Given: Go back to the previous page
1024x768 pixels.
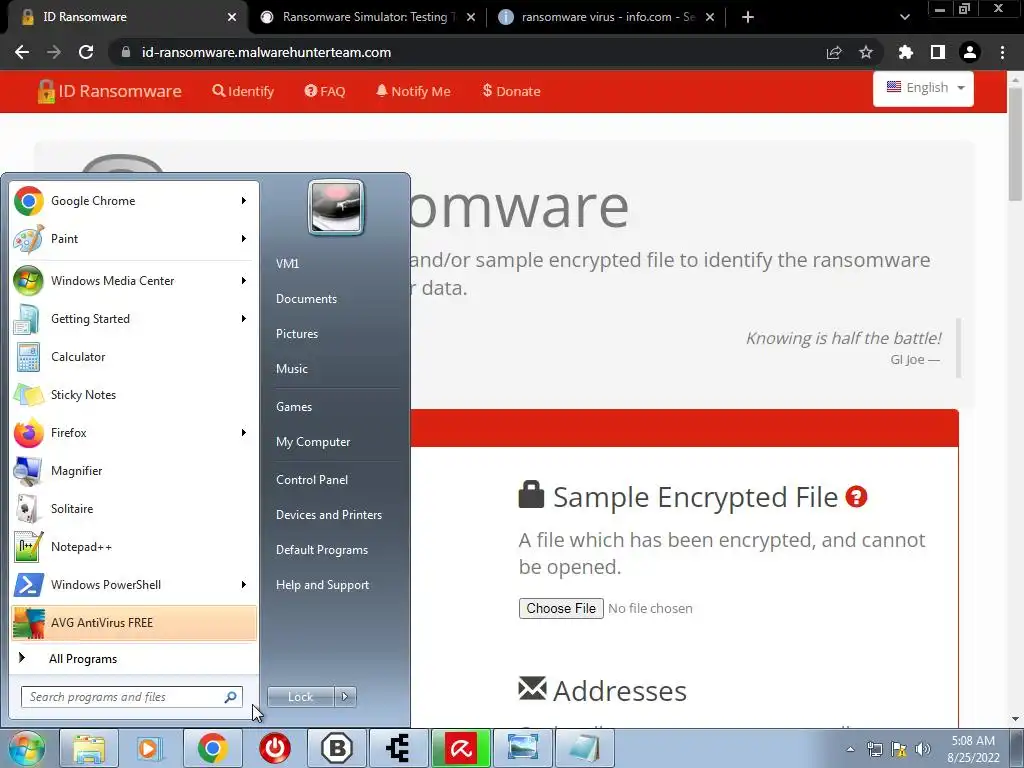Looking at the screenshot, I should coord(22,52).
